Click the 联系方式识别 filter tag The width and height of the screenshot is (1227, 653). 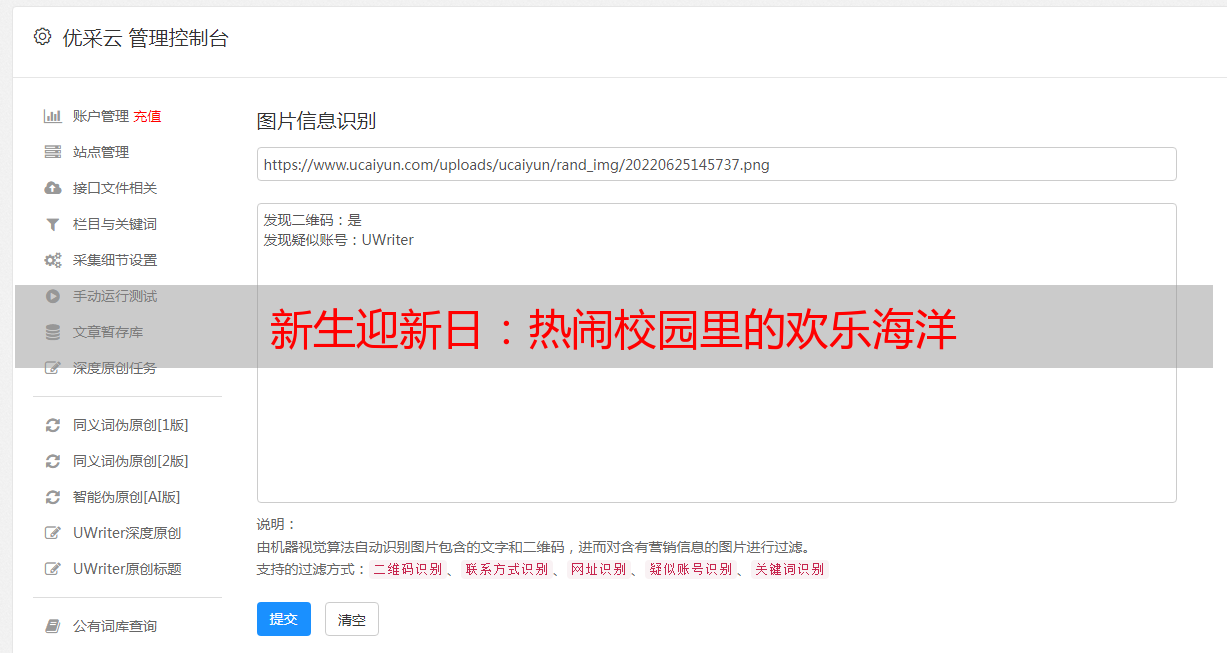[x=507, y=569]
